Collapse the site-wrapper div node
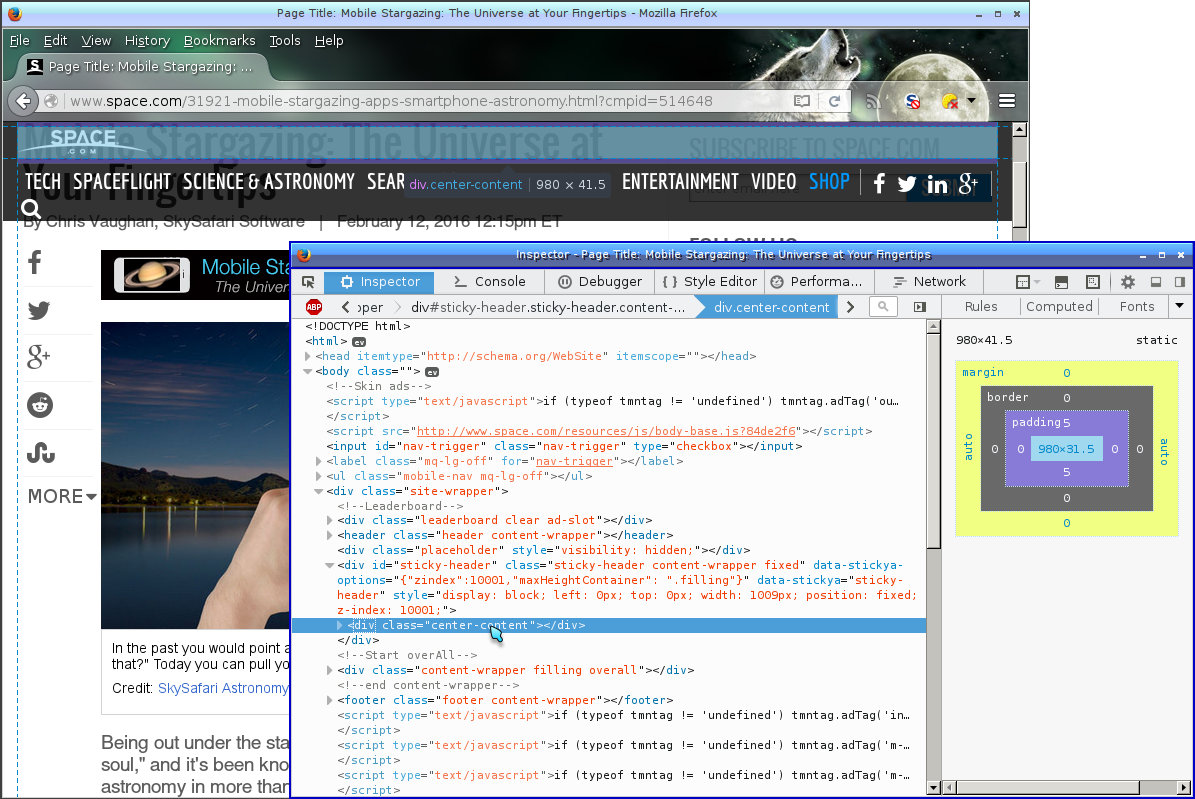Image resolution: width=1195 pixels, height=799 pixels. tap(319, 491)
